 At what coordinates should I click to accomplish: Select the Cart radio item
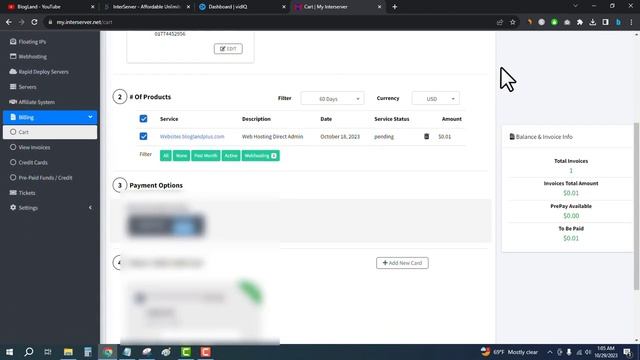13,132
